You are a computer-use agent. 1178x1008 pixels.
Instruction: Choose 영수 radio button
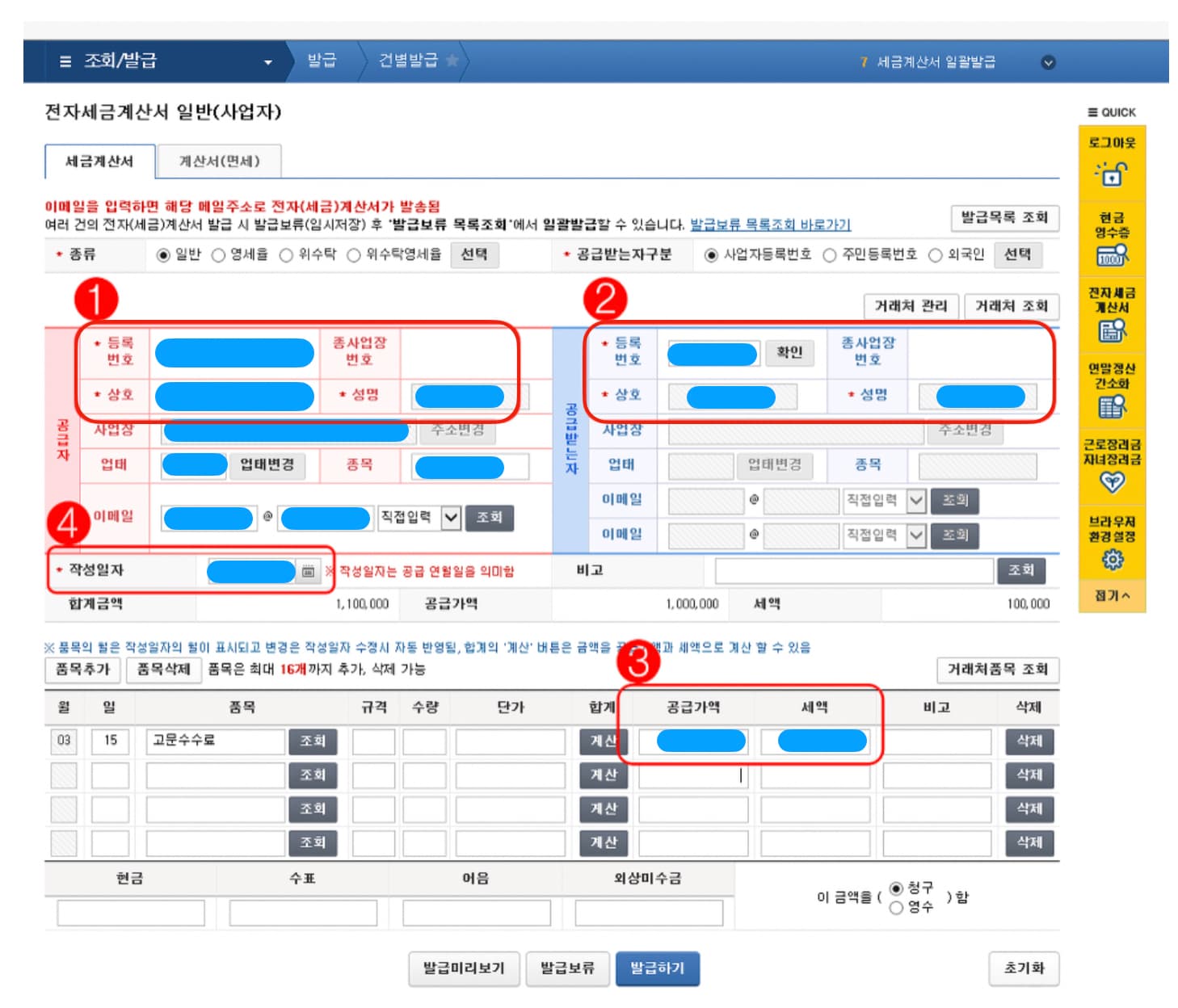click(896, 908)
